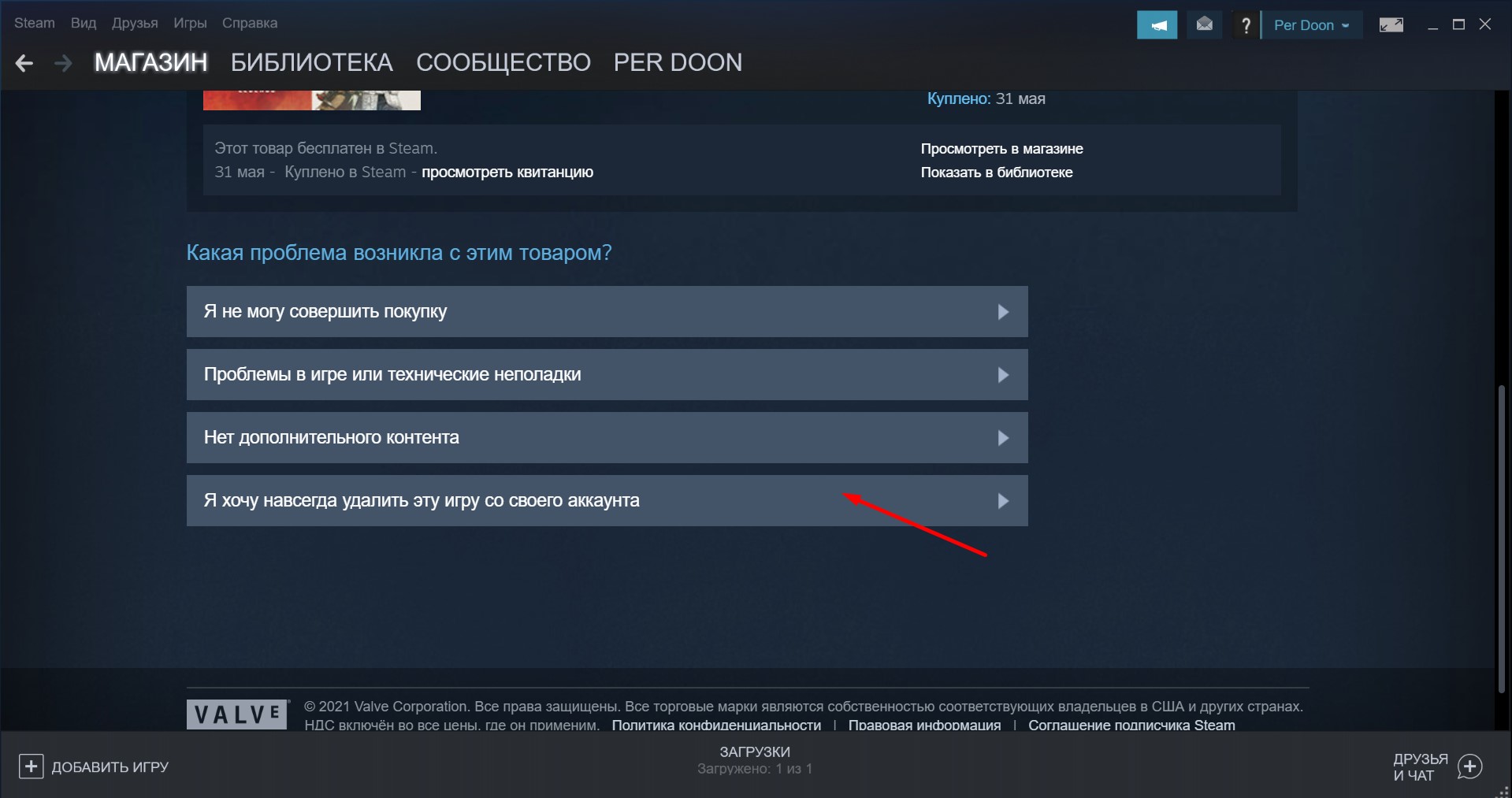Go to the СООБЩЕСТВО tab
The image size is (1512, 798).
tap(503, 62)
